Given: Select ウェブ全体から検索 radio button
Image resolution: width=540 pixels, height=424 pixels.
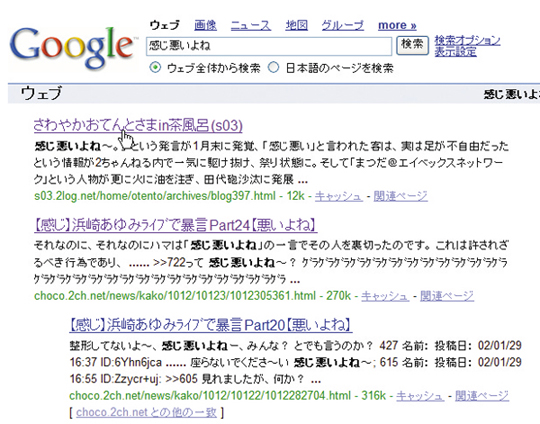Looking at the screenshot, I should coord(155,68).
